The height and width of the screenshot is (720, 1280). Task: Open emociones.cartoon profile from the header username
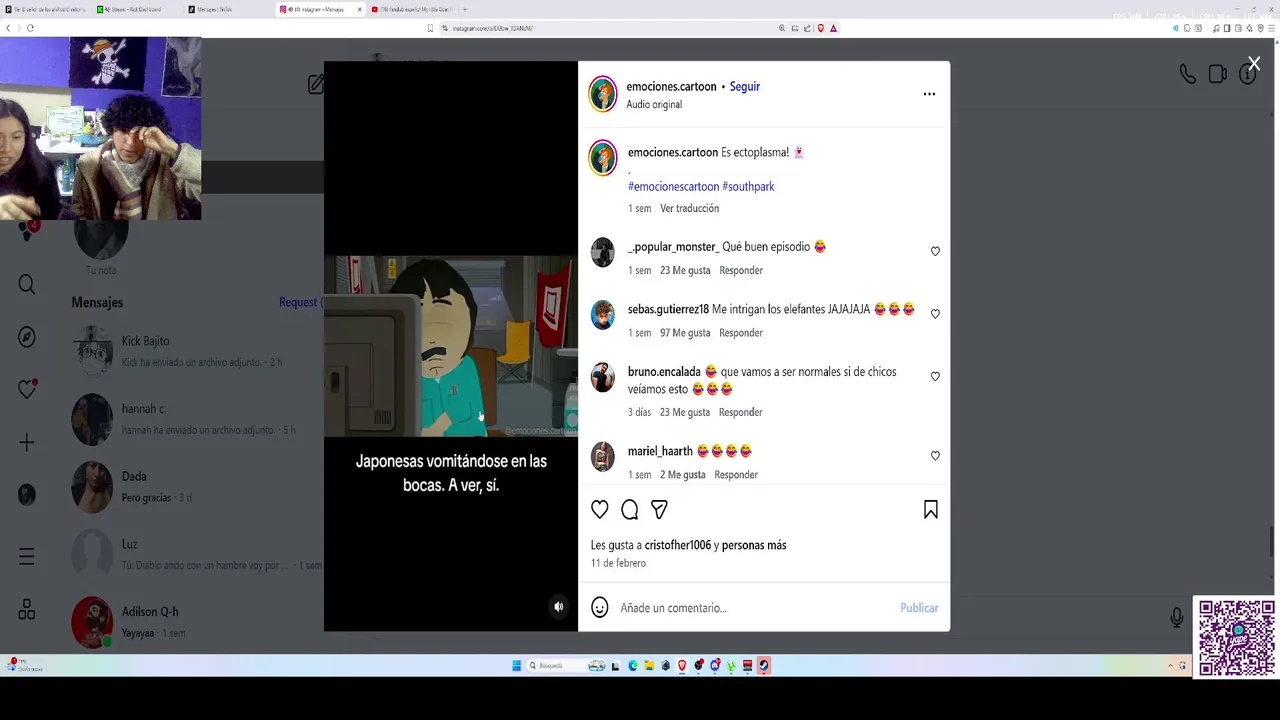pos(671,87)
